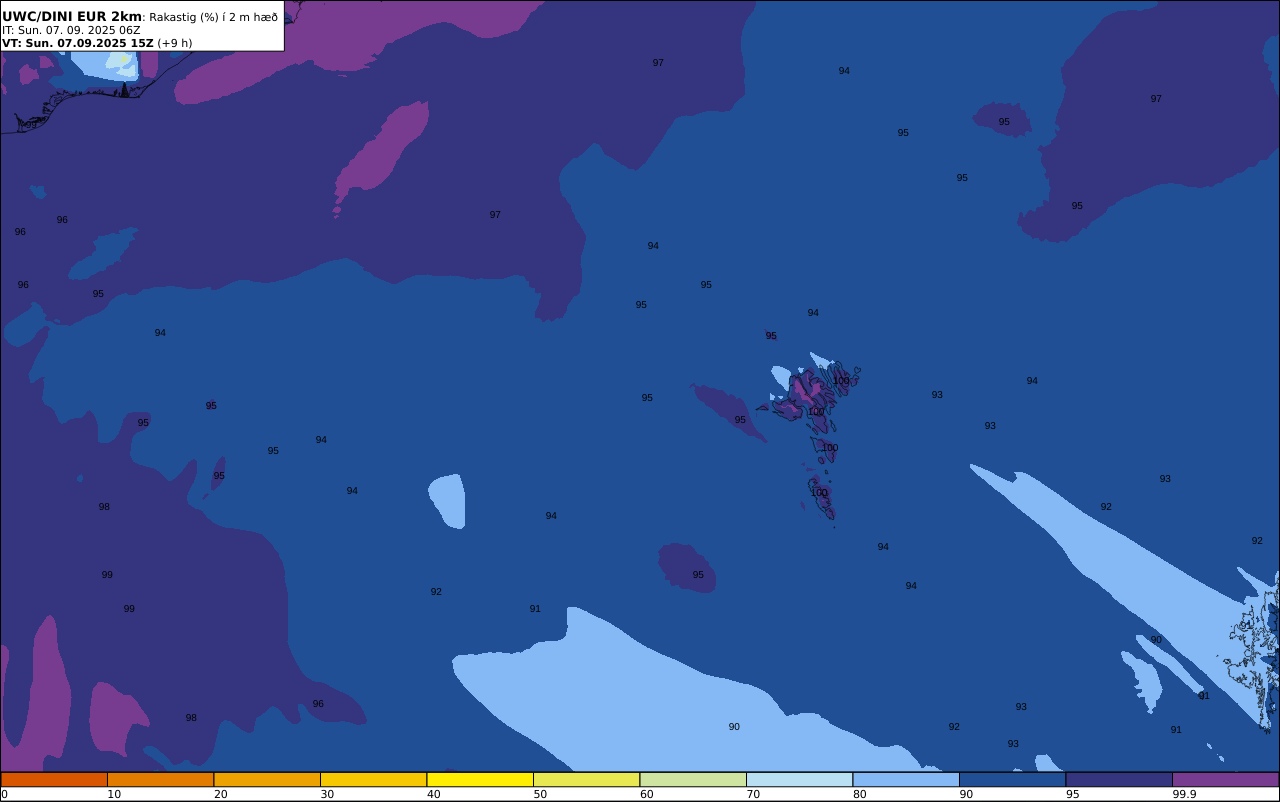Click the "70" legend scale label

pos(753,794)
